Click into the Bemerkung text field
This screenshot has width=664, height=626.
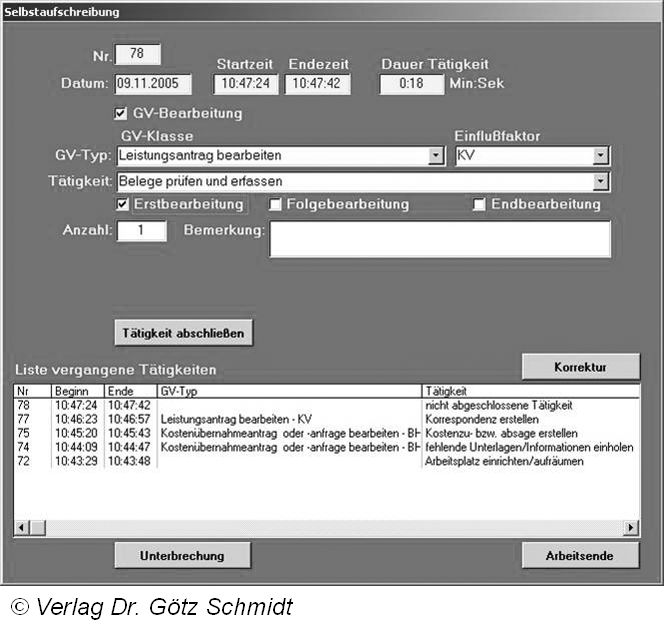tap(440, 239)
